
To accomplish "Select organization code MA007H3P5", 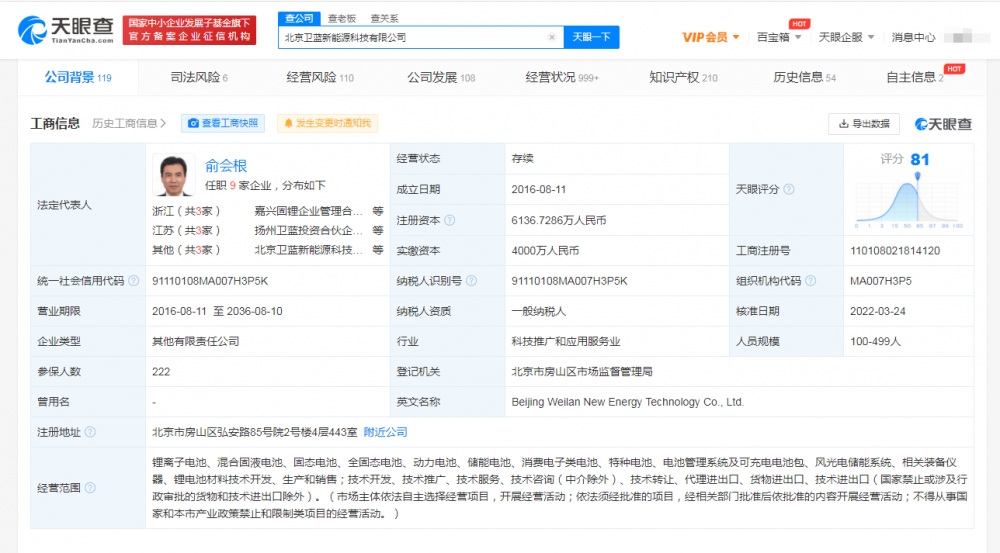I will [881, 281].
